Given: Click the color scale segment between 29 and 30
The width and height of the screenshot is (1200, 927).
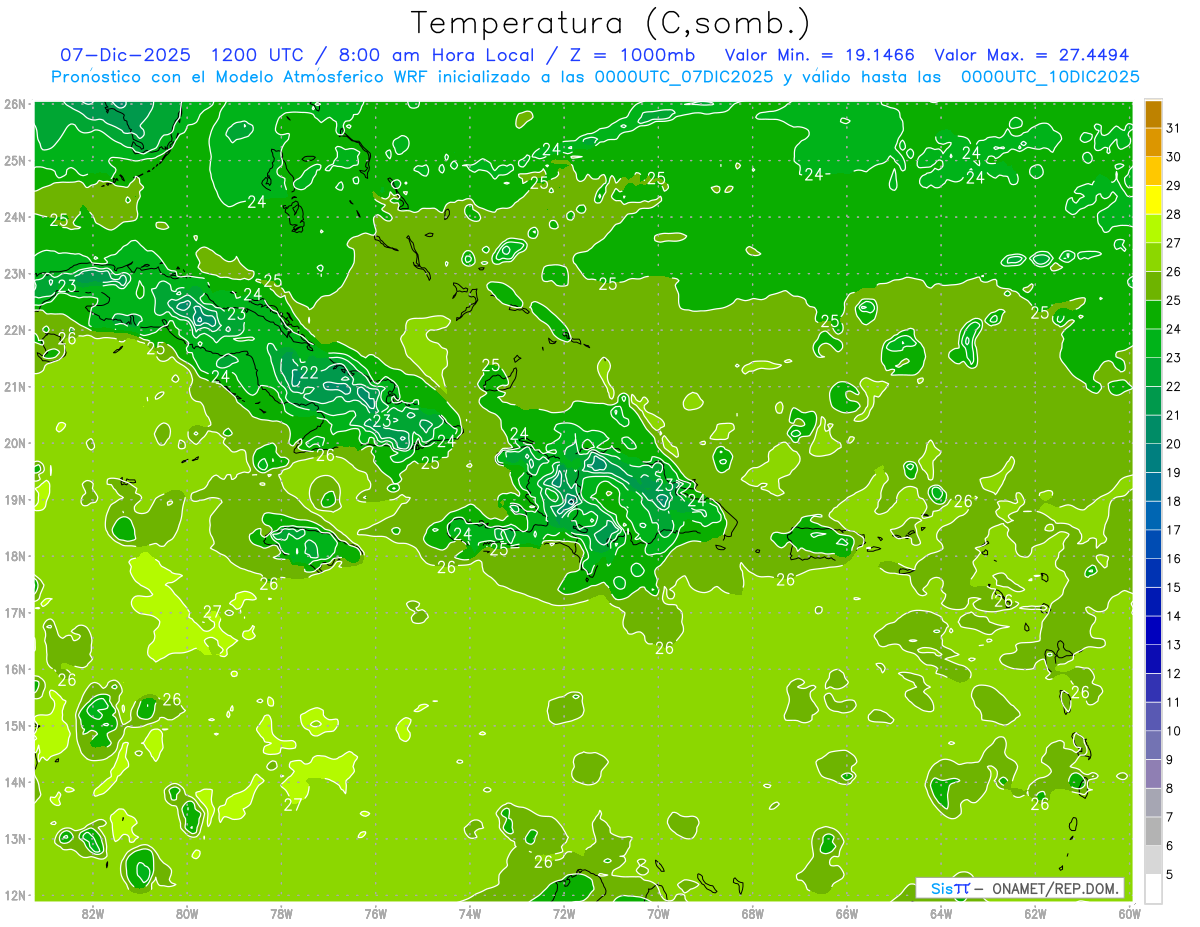Looking at the screenshot, I should point(1153,171).
